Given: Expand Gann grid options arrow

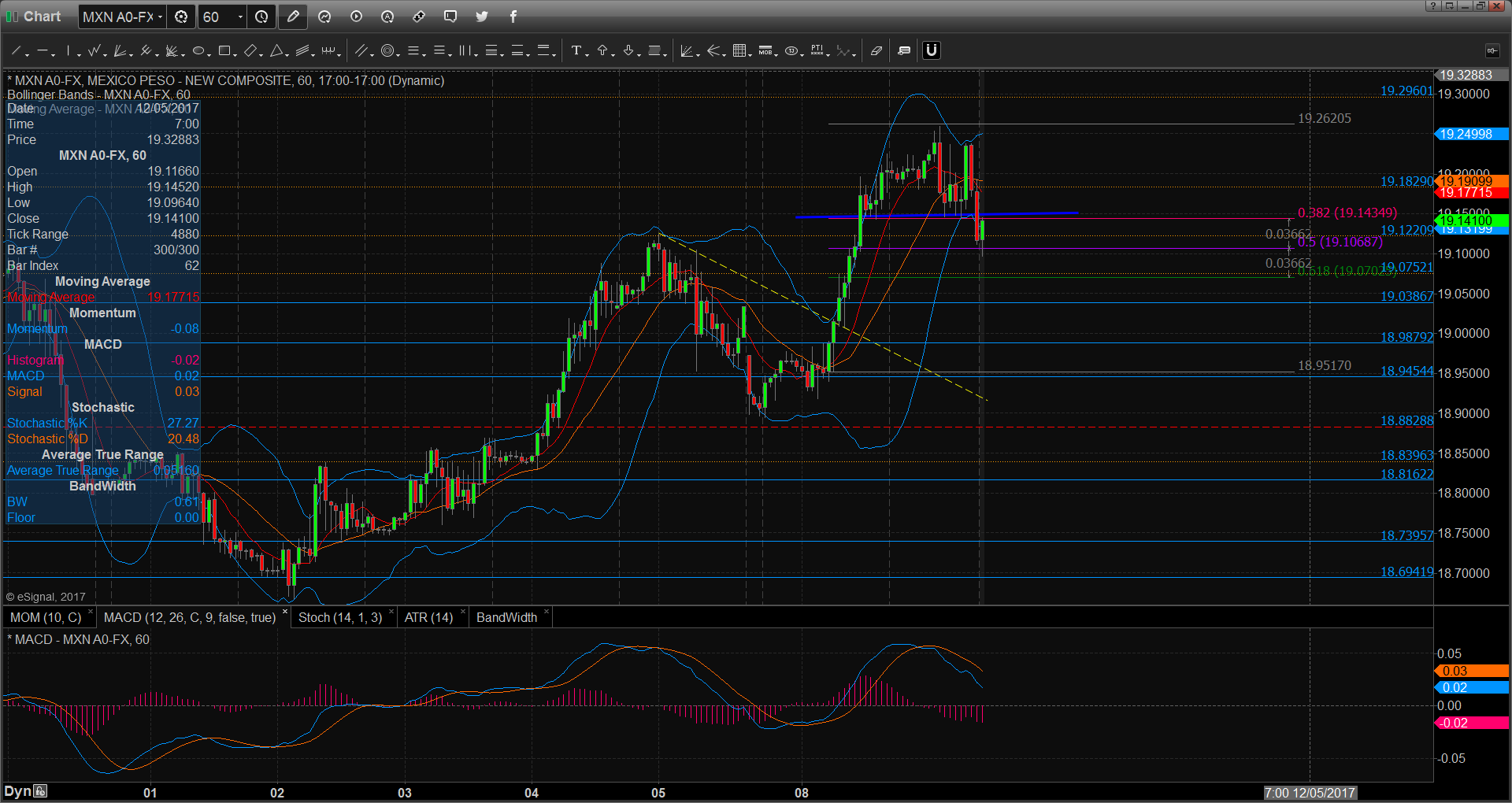Looking at the screenshot, I should 750,54.
